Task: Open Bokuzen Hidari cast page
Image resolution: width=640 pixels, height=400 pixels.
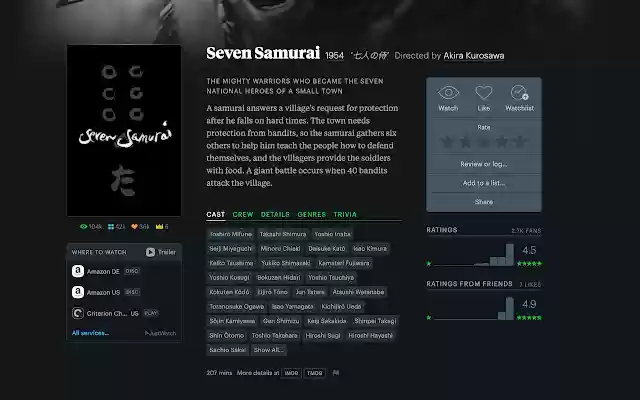Action: coord(278,278)
